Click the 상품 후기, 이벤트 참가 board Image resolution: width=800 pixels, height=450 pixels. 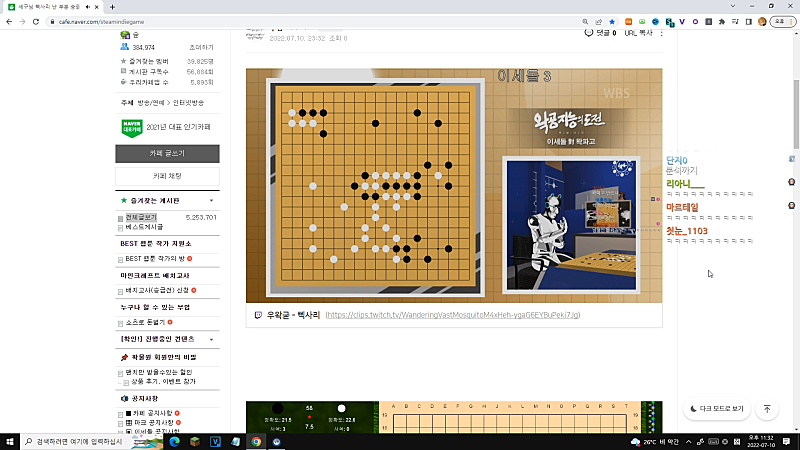point(163,382)
